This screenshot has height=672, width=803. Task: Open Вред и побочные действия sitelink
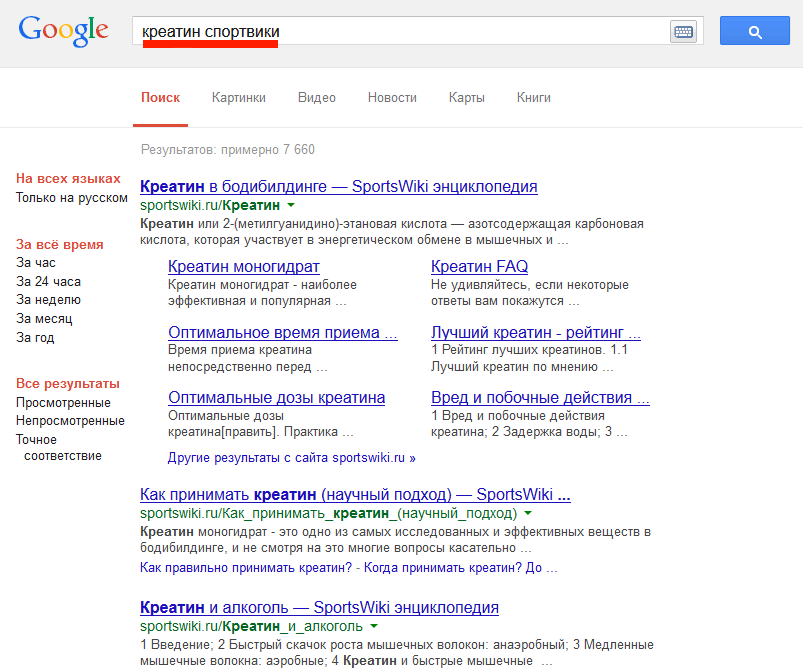[x=540, y=398]
